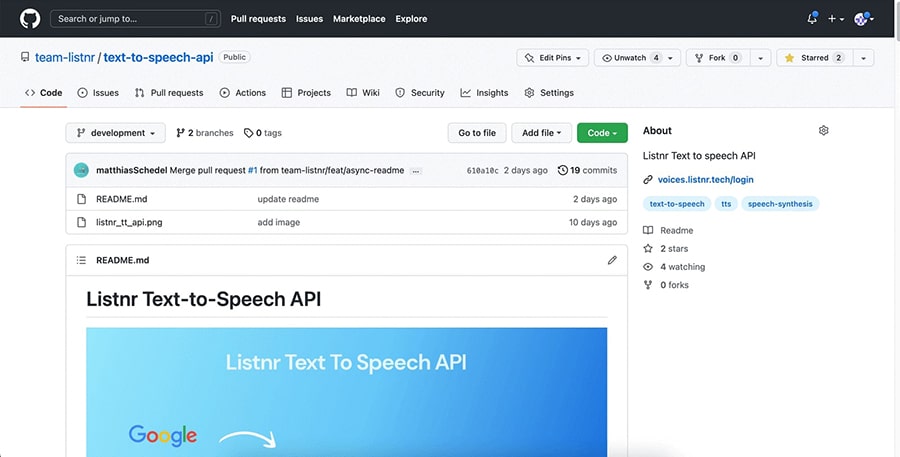Click the voices.listnr.tech link icon
This screenshot has width=900, height=457.
[648, 180]
